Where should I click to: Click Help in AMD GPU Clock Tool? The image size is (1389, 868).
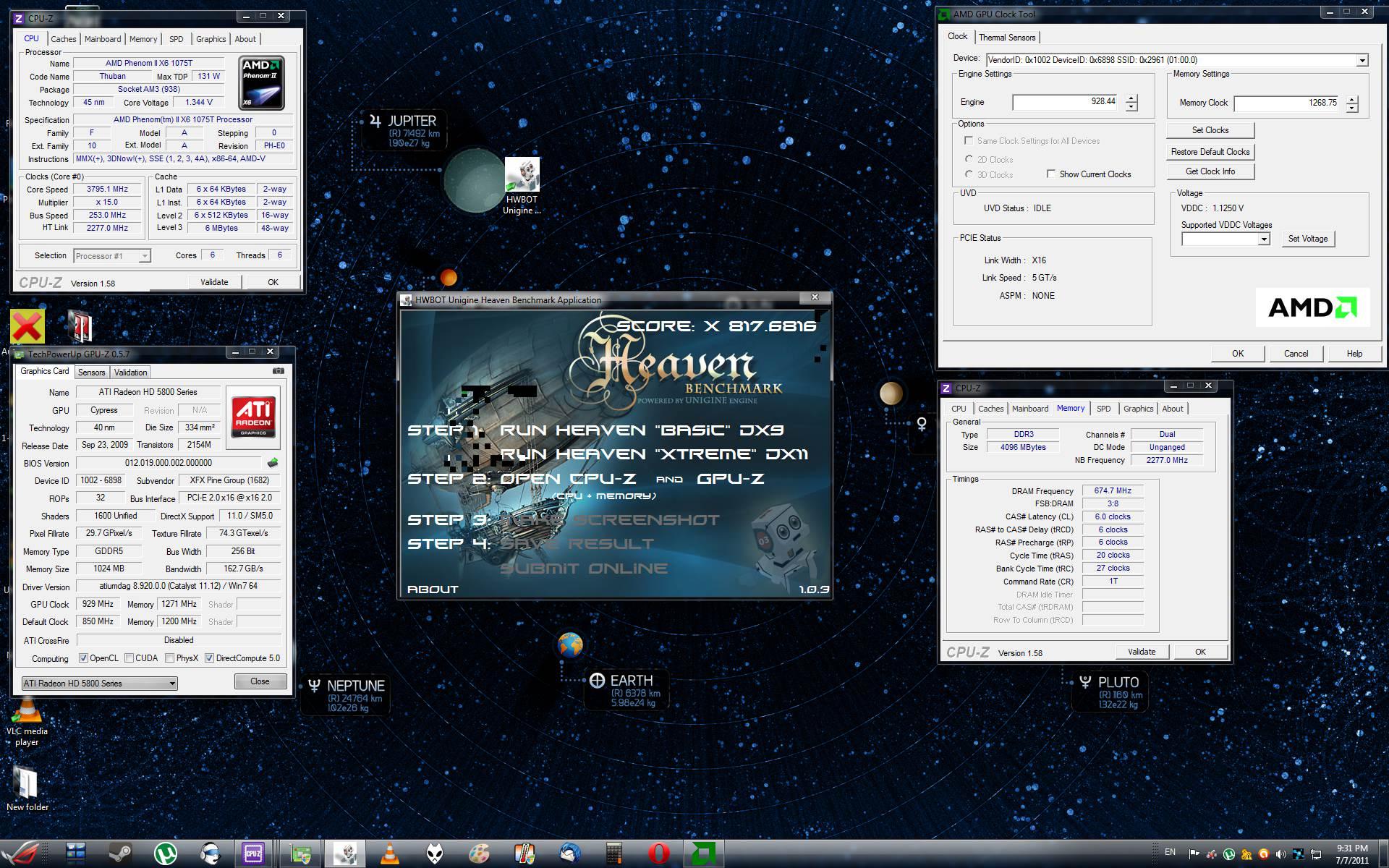click(1354, 354)
